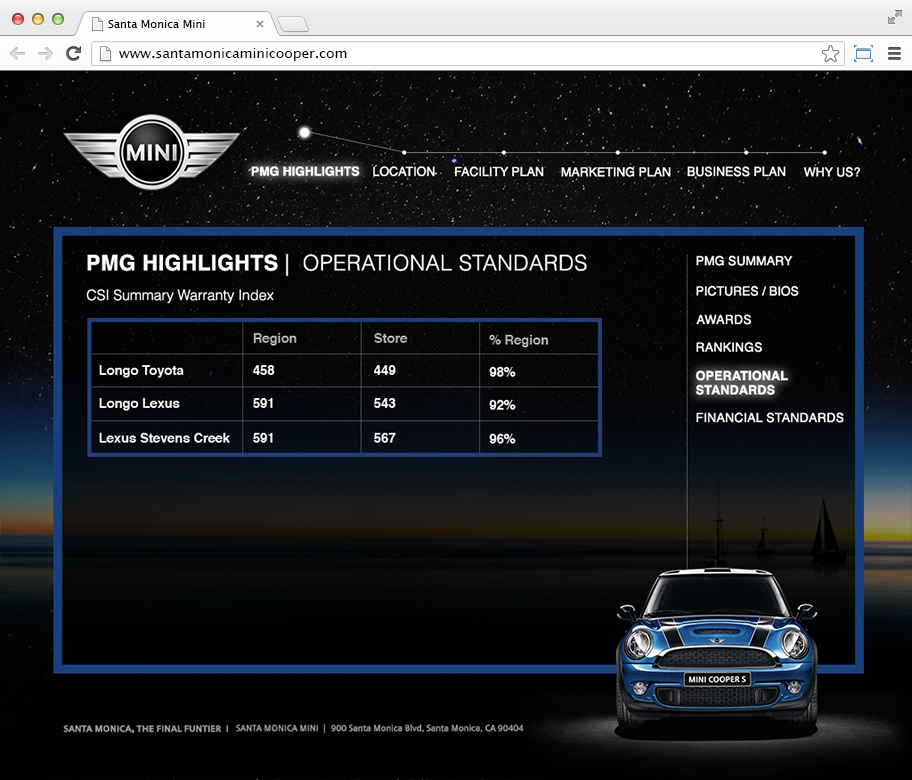Viewport: 912px width, 780px height.
Task: Click the MINI winged logo
Action: [152, 152]
